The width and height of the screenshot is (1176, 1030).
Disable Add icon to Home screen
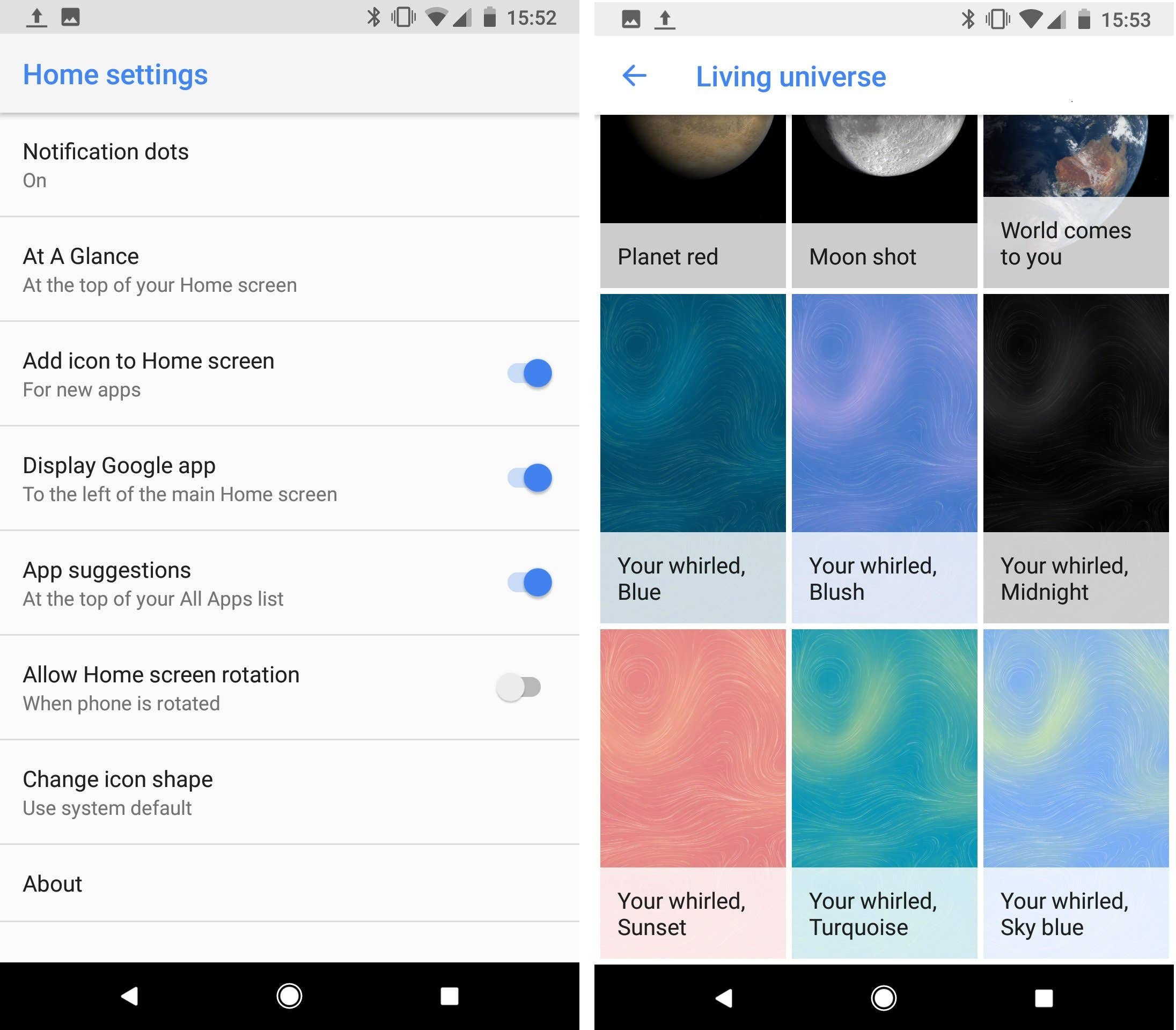tap(528, 373)
